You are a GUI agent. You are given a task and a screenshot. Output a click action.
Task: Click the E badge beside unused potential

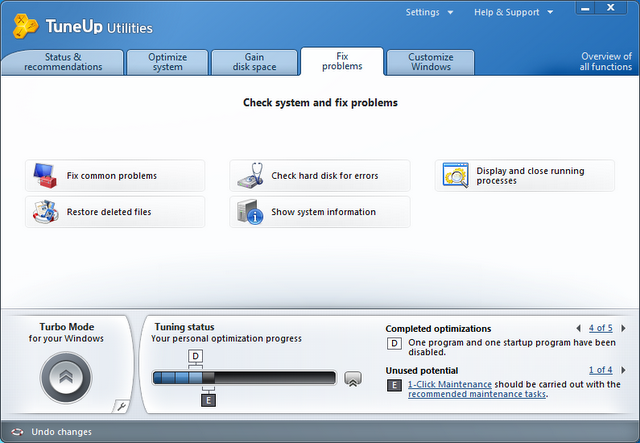(x=394, y=385)
